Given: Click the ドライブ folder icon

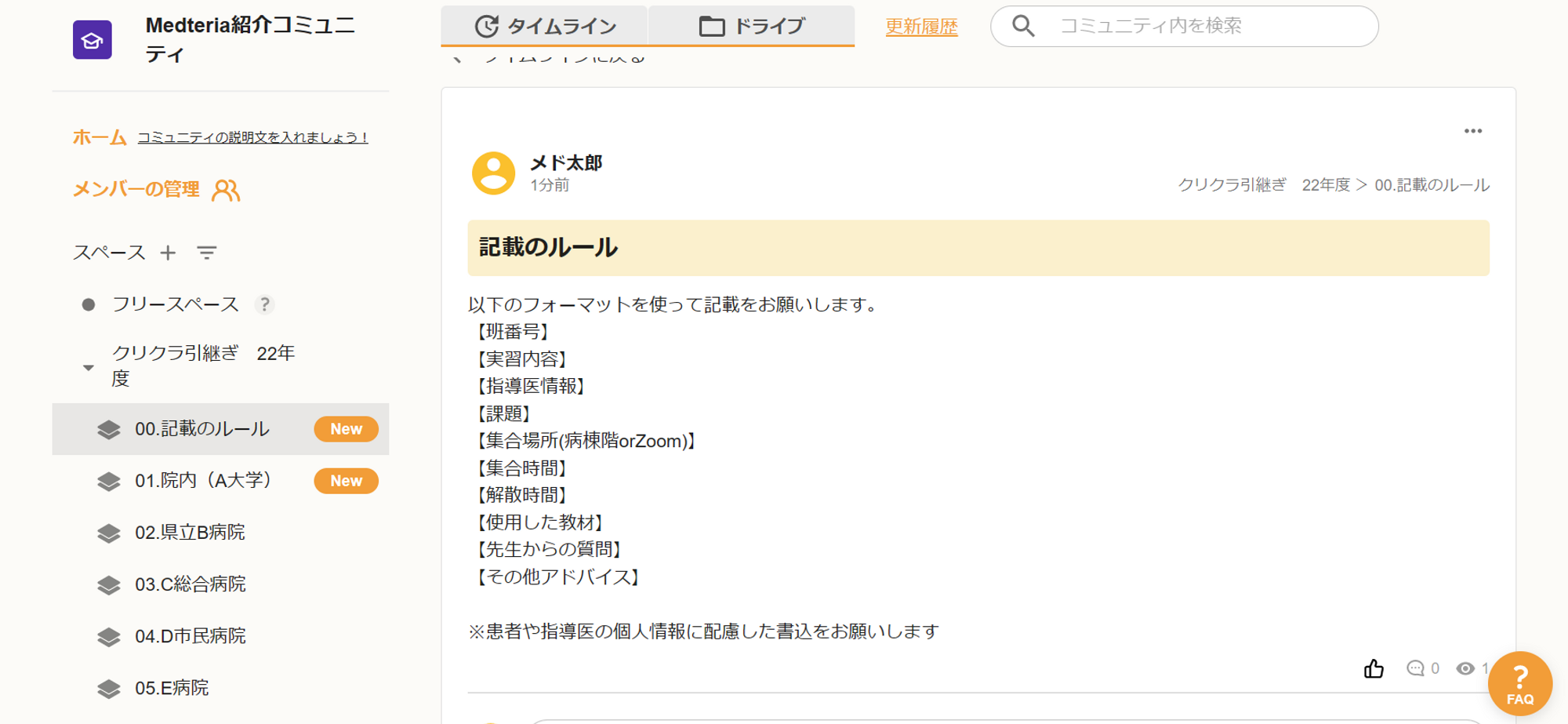Looking at the screenshot, I should pos(711,26).
